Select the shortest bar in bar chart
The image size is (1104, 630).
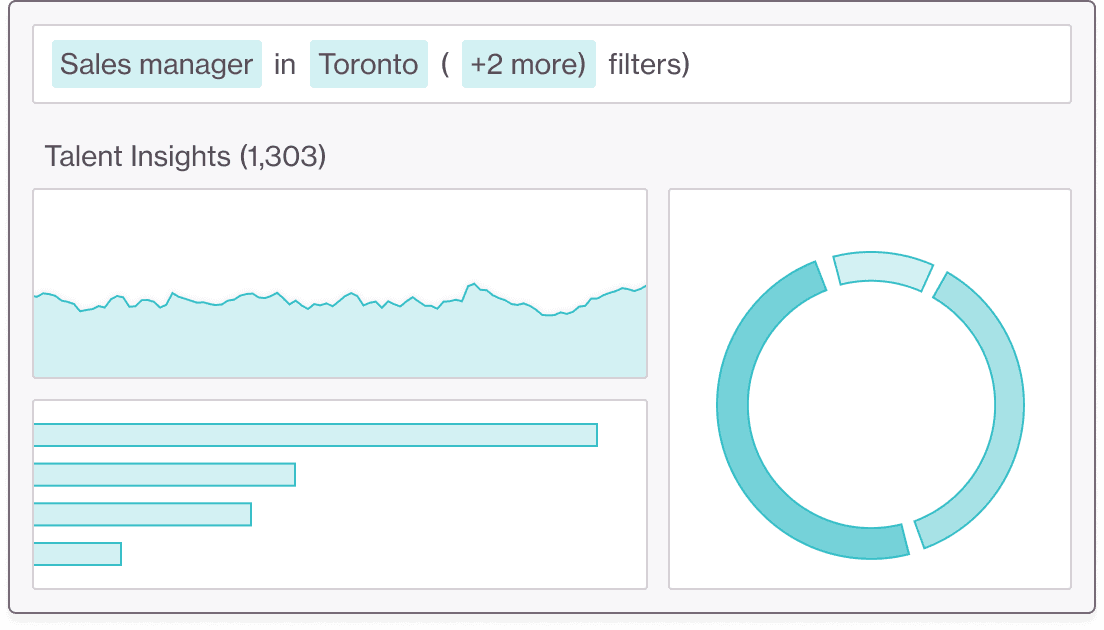[x=77, y=554]
